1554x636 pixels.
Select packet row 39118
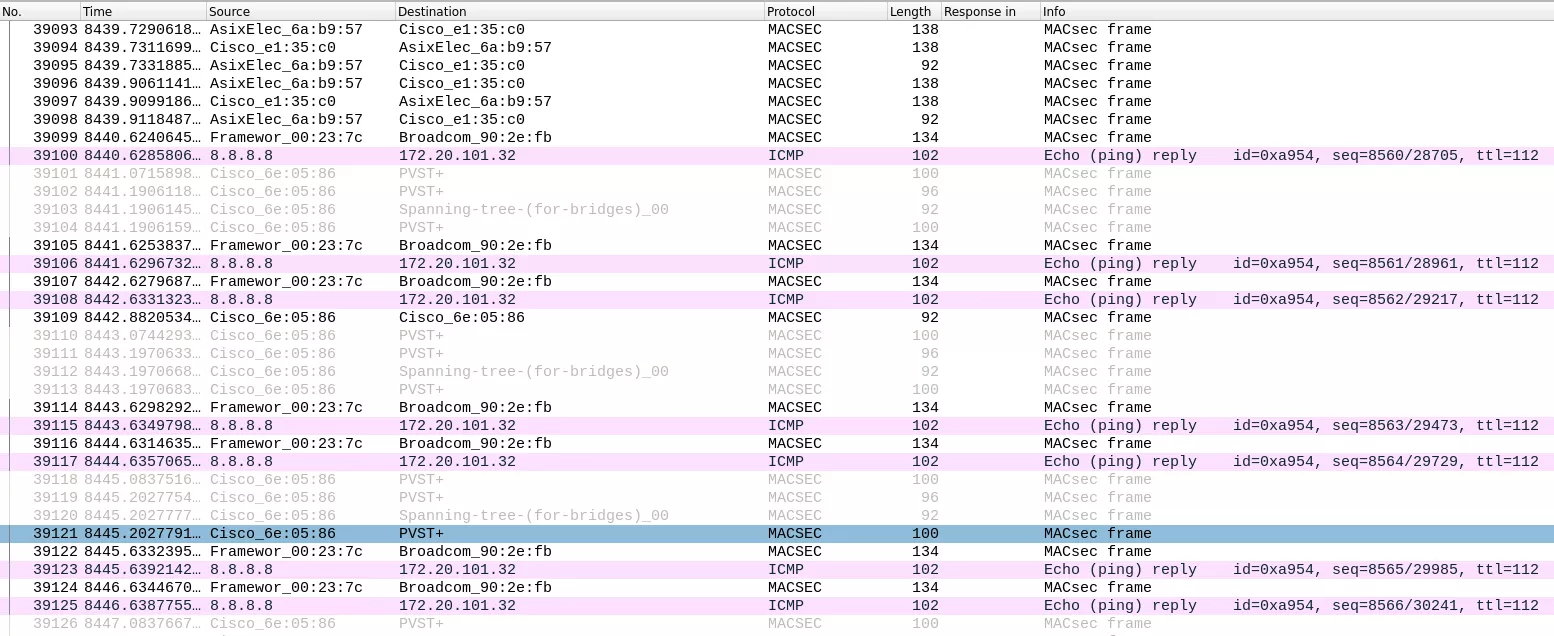pos(777,480)
